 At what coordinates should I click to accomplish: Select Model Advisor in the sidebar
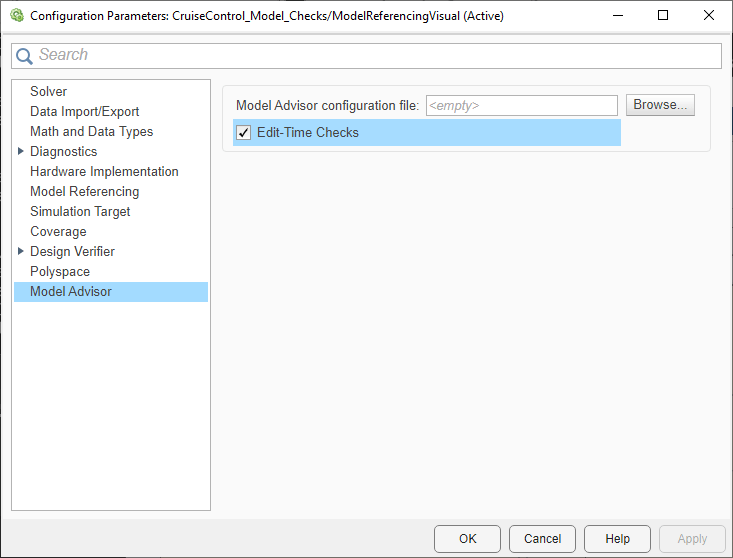pyautogui.click(x=71, y=291)
